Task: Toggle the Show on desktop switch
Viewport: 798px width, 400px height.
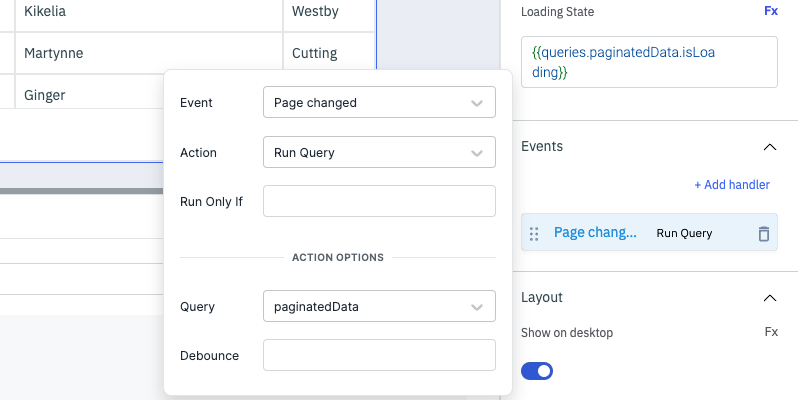Action: (x=537, y=371)
